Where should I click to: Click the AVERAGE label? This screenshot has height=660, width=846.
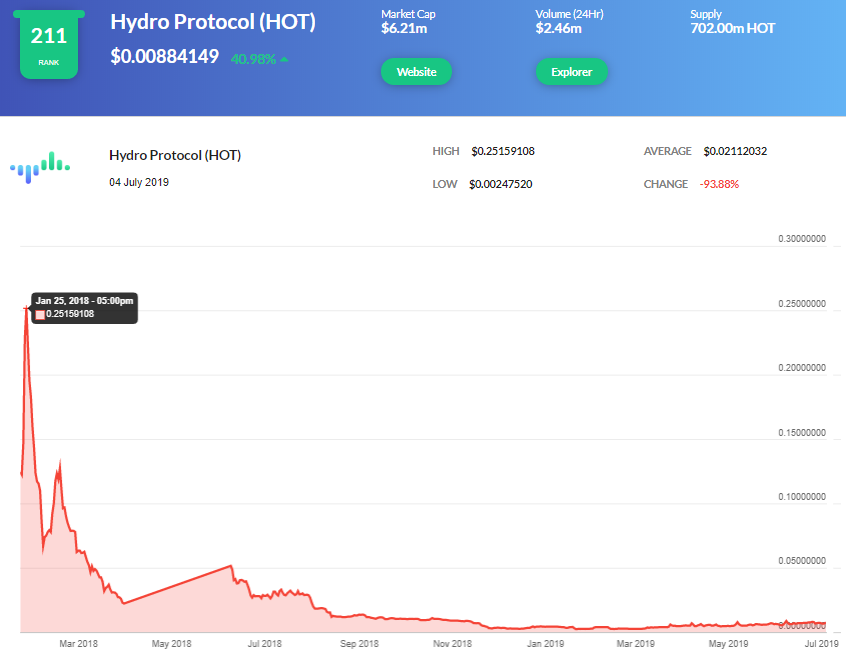[x=667, y=152]
